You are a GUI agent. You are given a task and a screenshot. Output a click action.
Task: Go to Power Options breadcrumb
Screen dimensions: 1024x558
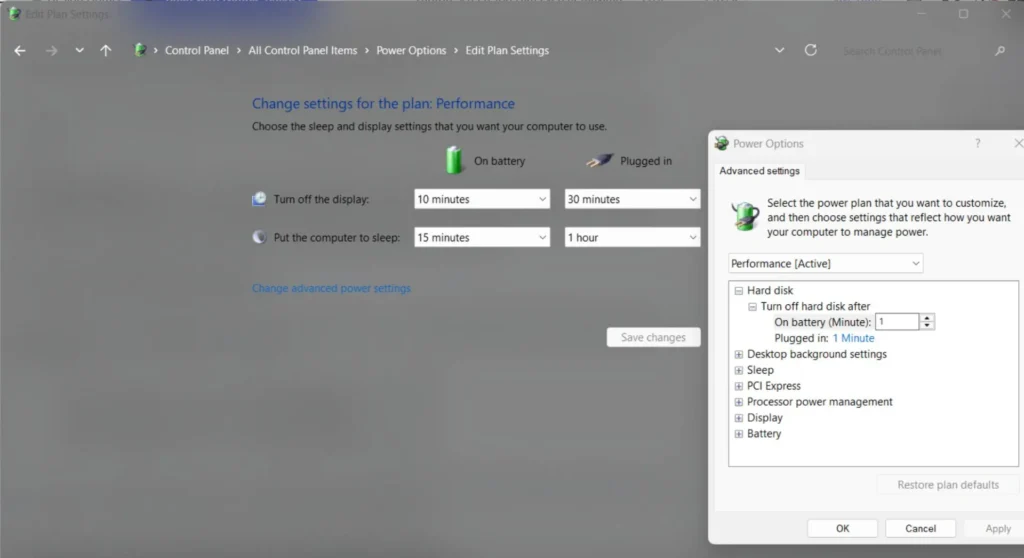[411, 50]
